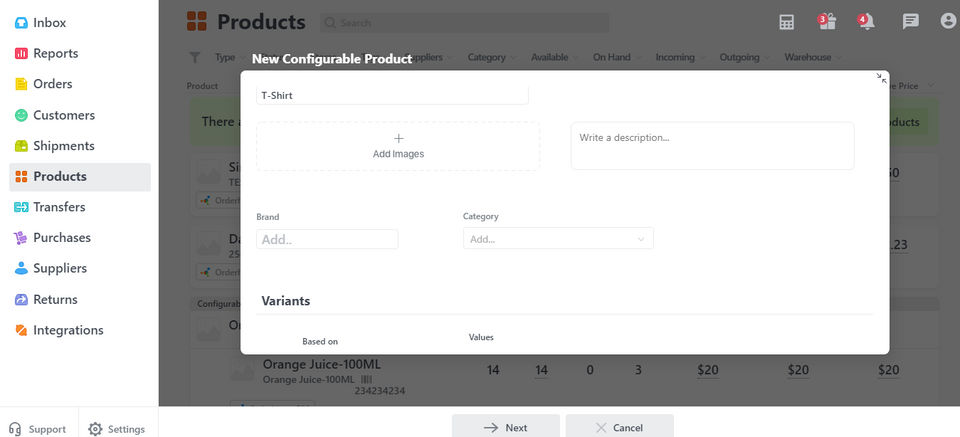Image resolution: width=960 pixels, height=437 pixels.
Task: Expand the Warehouse filter dropdown
Action: [x=814, y=58]
